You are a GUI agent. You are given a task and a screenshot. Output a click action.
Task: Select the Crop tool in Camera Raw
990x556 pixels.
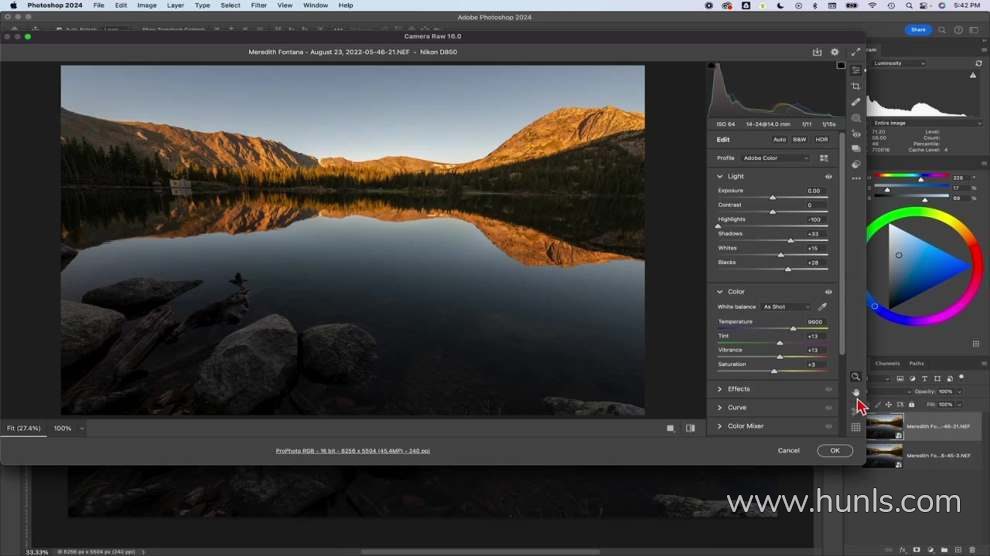(x=856, y=86)
